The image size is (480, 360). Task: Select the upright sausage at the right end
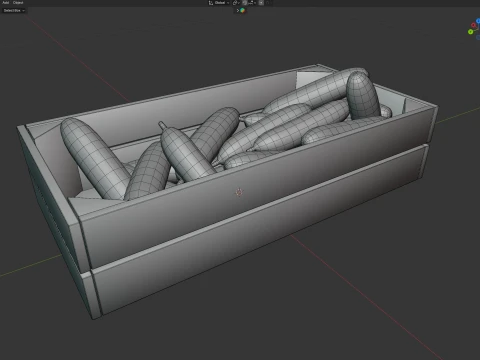(363, 95)
